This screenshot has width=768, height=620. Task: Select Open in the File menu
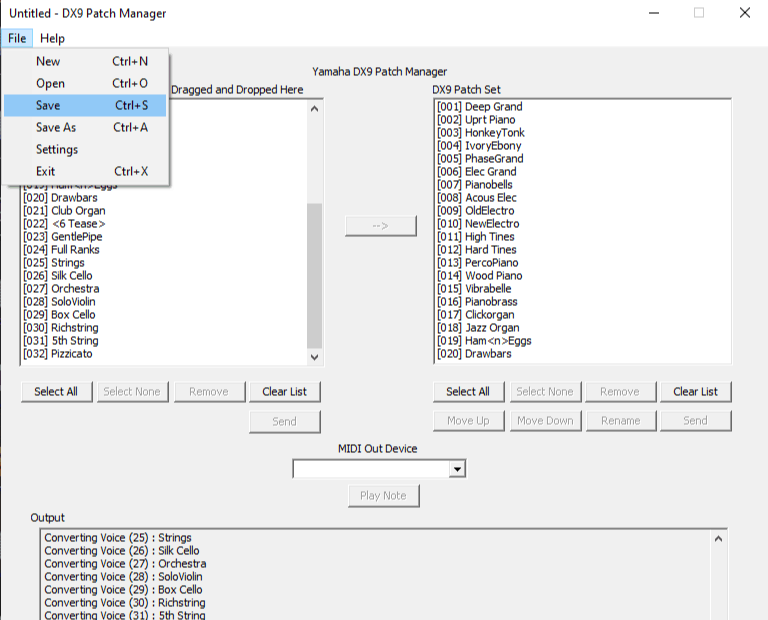pyautogui.click(x=50, y=83)
